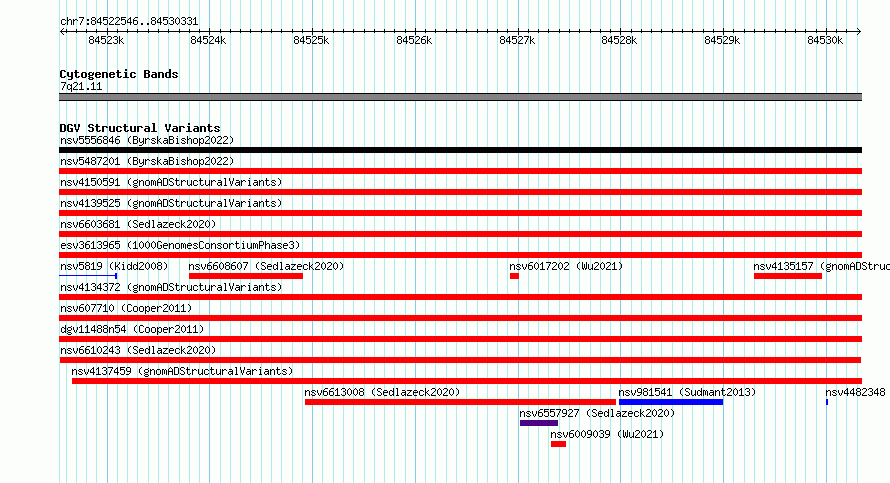Open the nsv981541 (Sudmant2013) label
This screenshot has width=890, height=483.
coord(687,392)
